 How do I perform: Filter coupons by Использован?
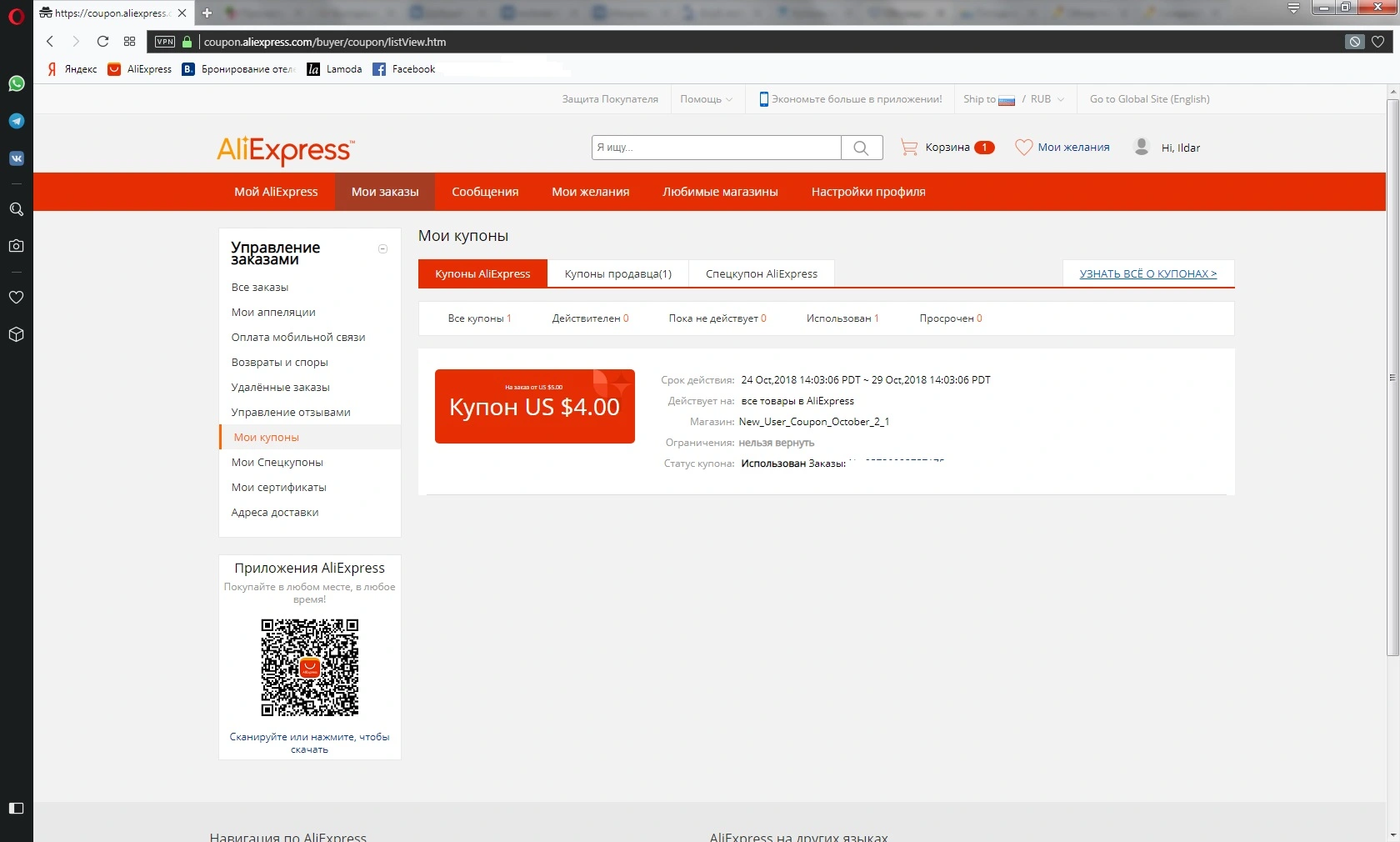pos(842,318)
